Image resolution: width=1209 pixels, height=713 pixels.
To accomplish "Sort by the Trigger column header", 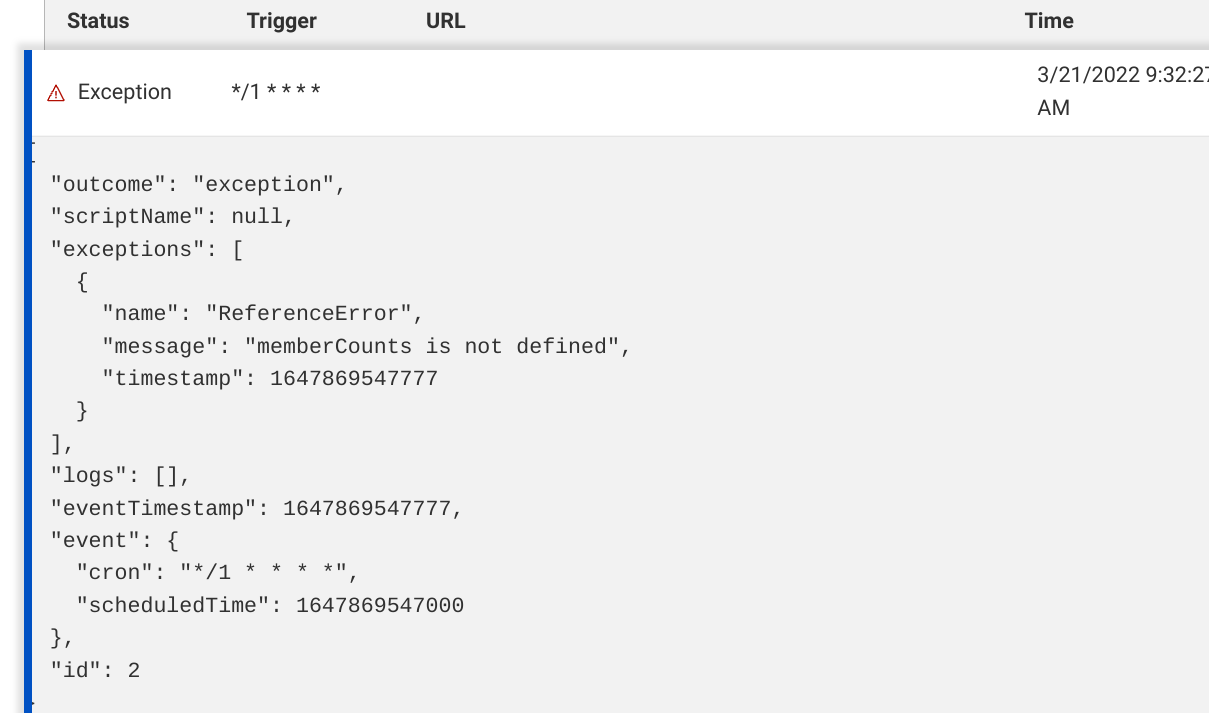I will (x=281, y=20).
